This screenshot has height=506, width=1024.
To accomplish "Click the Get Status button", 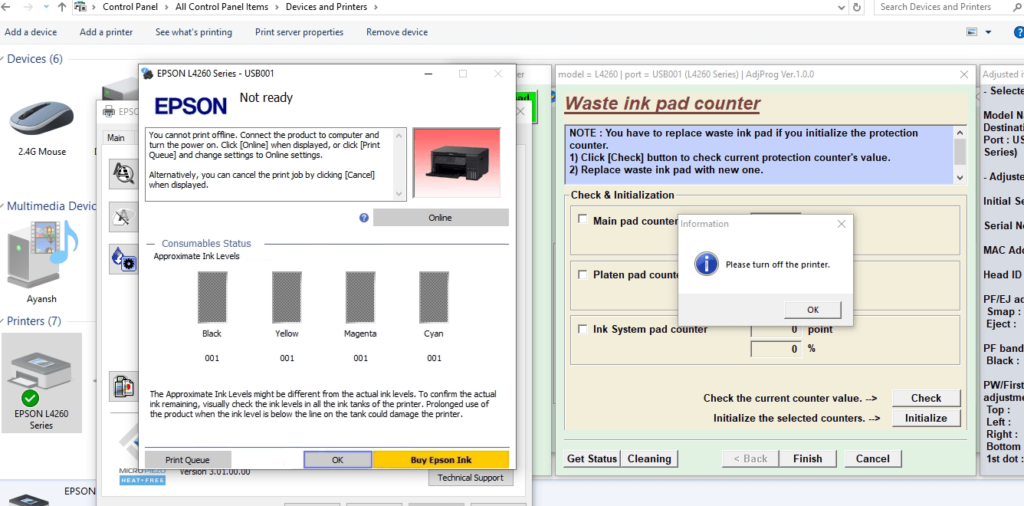I will pyautogui.click(x=592, y=459).
